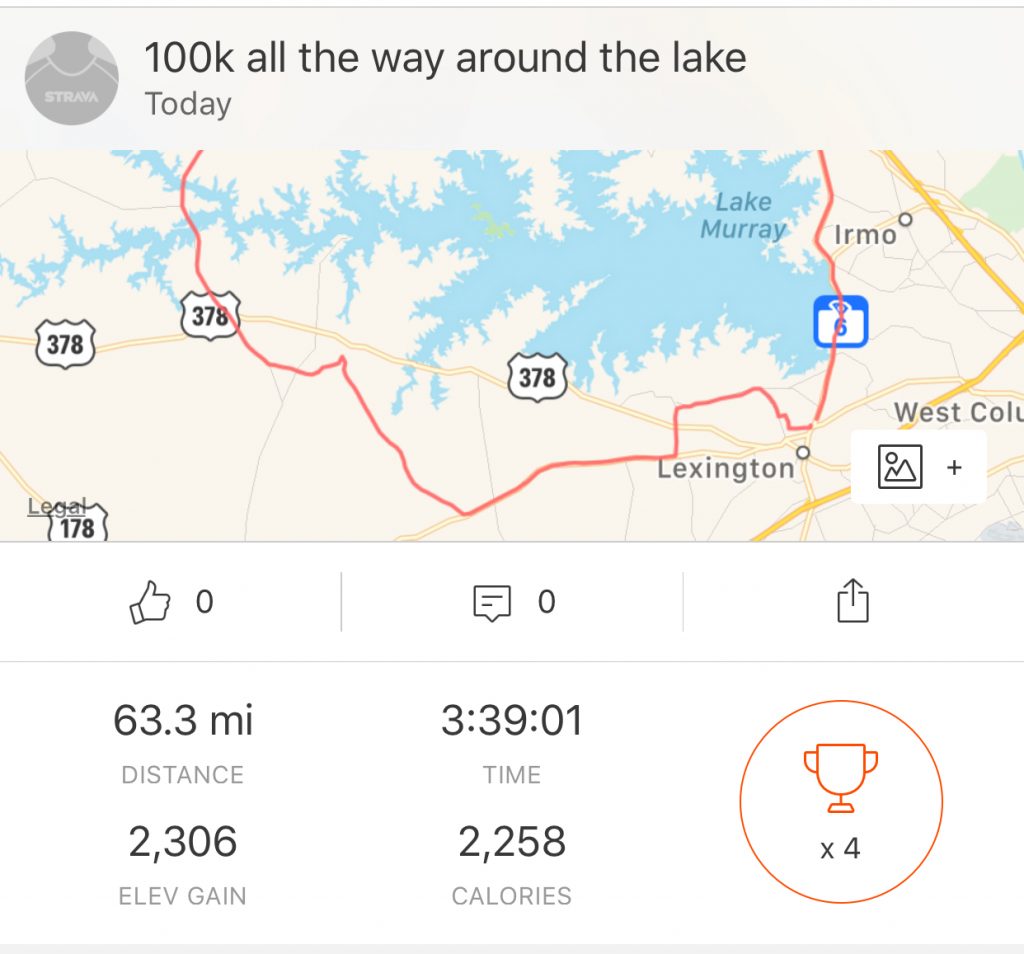1024x954 pixels.
Task: Tap the 378 shield near Lexington
Action: point(537,376)
